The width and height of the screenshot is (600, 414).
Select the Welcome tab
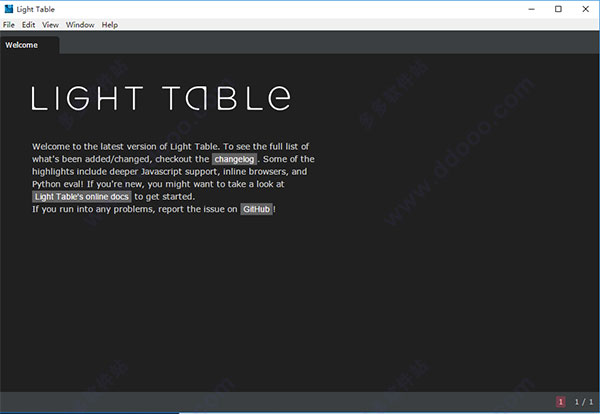pos(29,45)
